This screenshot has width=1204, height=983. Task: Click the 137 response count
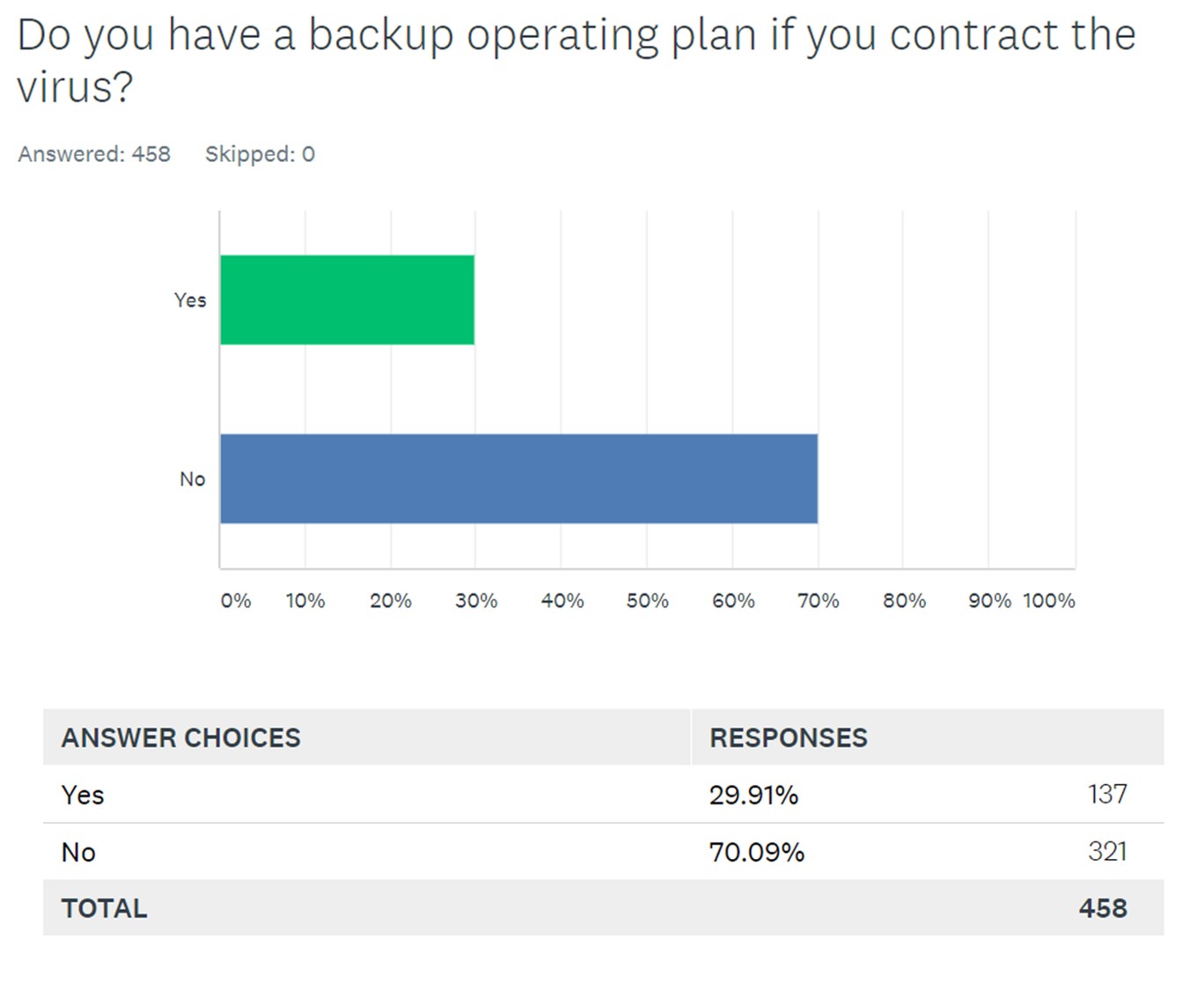pos(1106,794)
